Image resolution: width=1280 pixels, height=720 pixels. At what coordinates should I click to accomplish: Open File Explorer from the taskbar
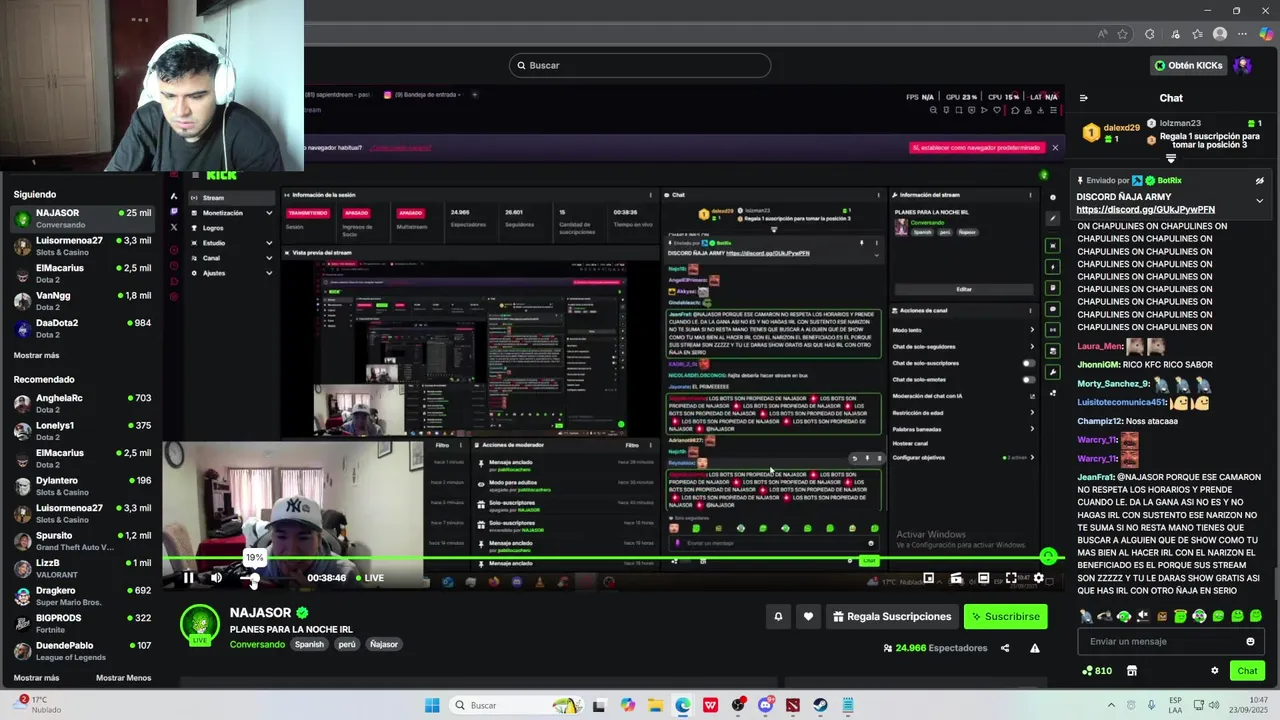coord(655,705)
